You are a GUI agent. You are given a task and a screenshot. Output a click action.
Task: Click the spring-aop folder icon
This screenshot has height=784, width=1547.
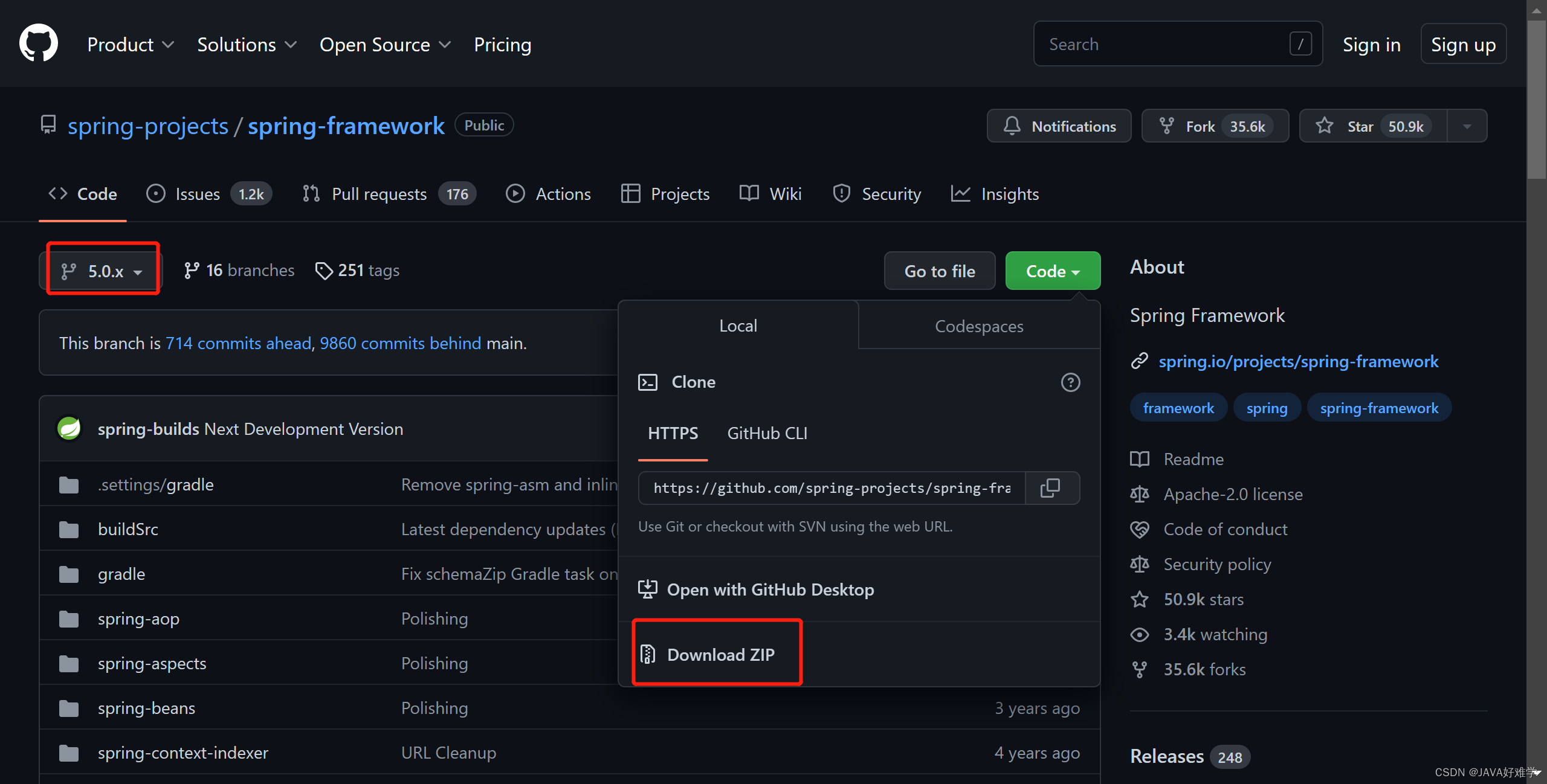tap(69, 619)
